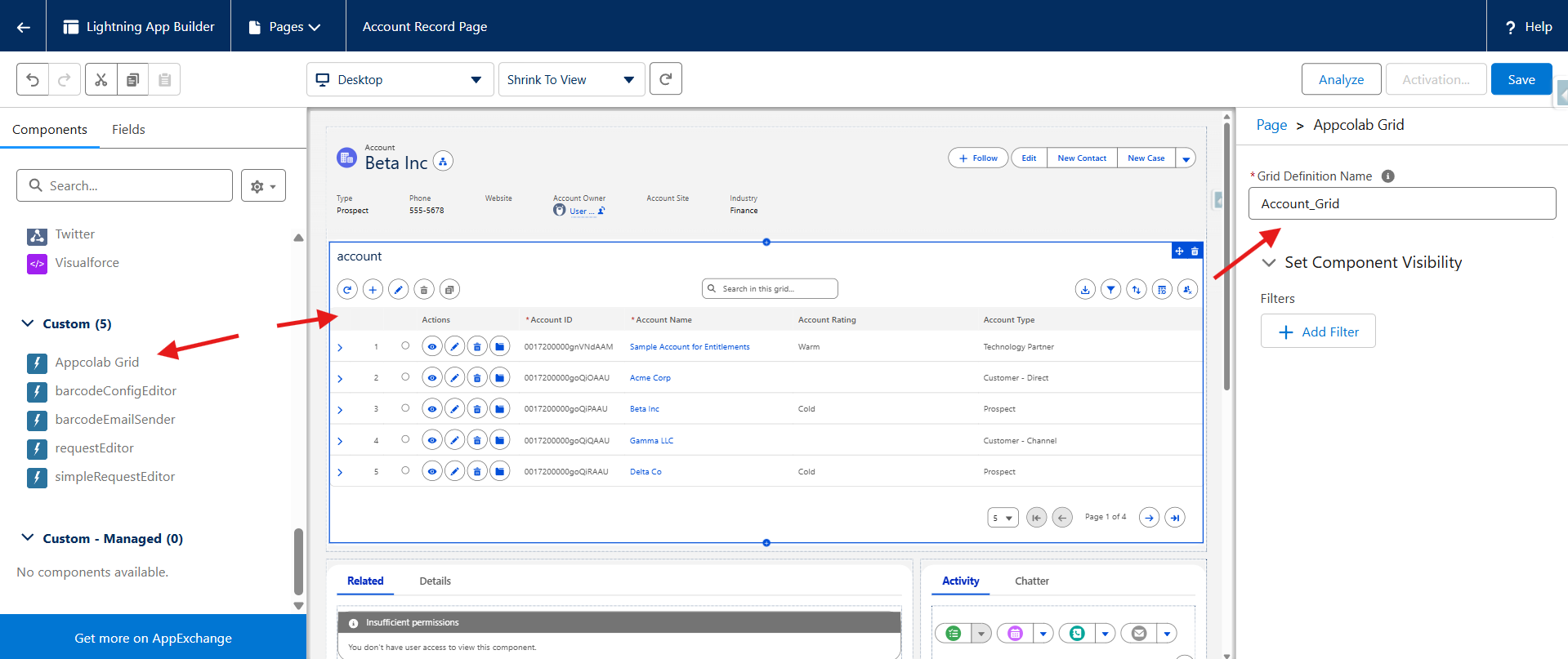The image size is (1568, 659).
Task: Select the Activity tab
Action: (961, 581)
